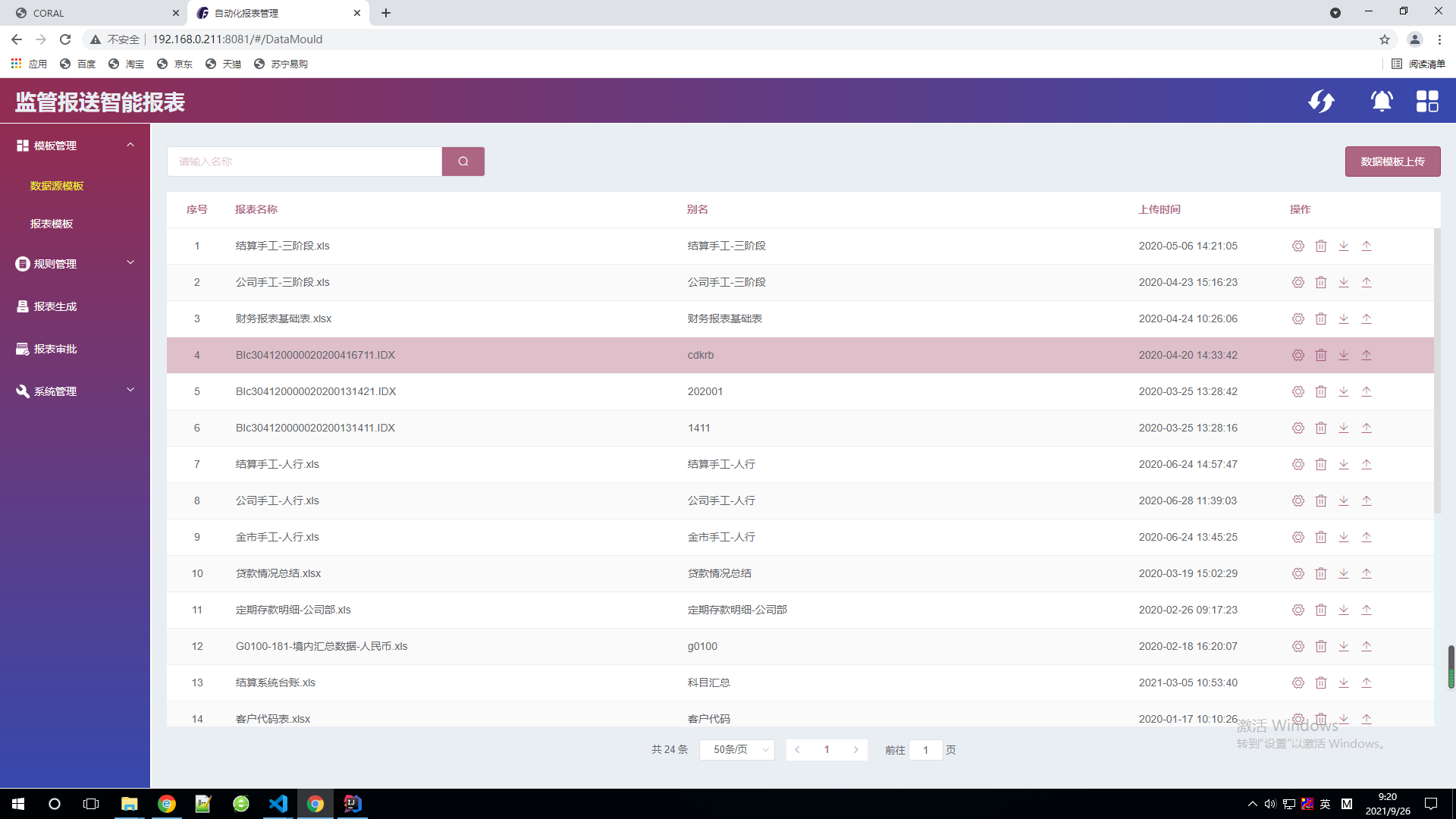This screenshot has height=819, width=1456.
Task: Select 报表模板 in the sidebar
Action: click(x=52, y=224)
